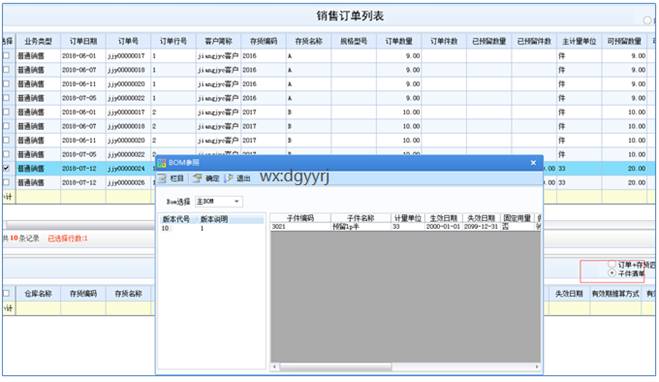Tick checkbox for order jjy00000020 item 2016
The width and height of the screenshot is (659, 382).
(6, 84)
